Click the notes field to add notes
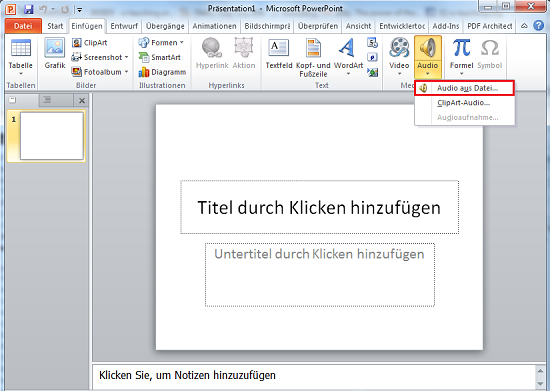Screen dimensions: 550x391 (313, 376)
